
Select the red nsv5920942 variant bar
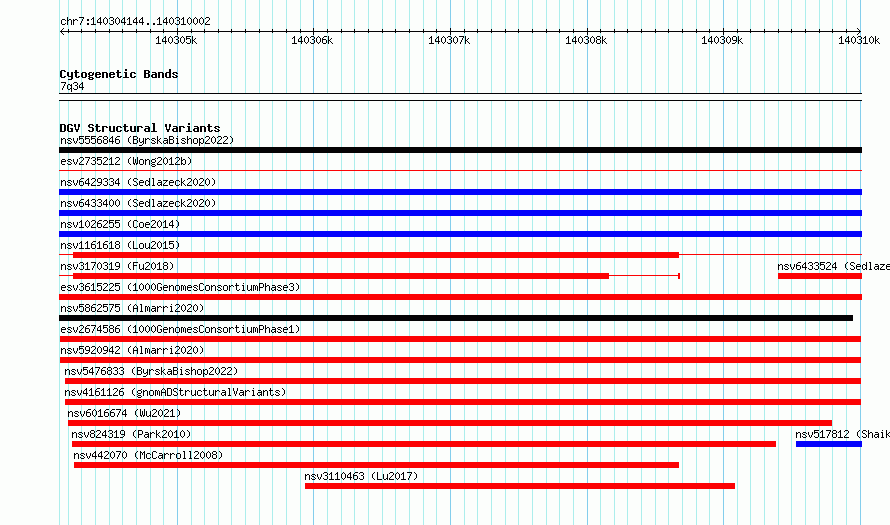(460, 360)
